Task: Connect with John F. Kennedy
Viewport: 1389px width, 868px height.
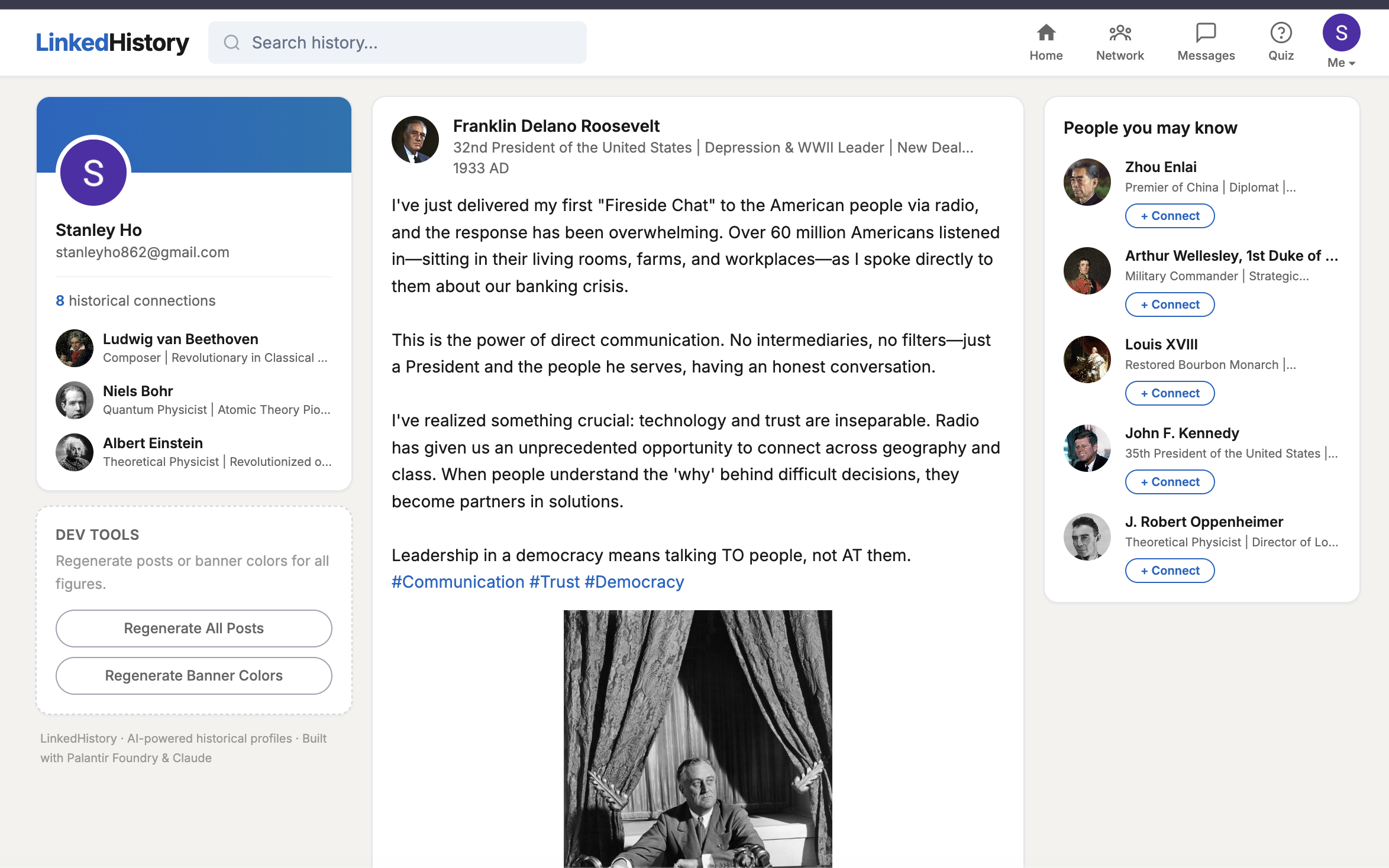Action: pos(1169,482)
